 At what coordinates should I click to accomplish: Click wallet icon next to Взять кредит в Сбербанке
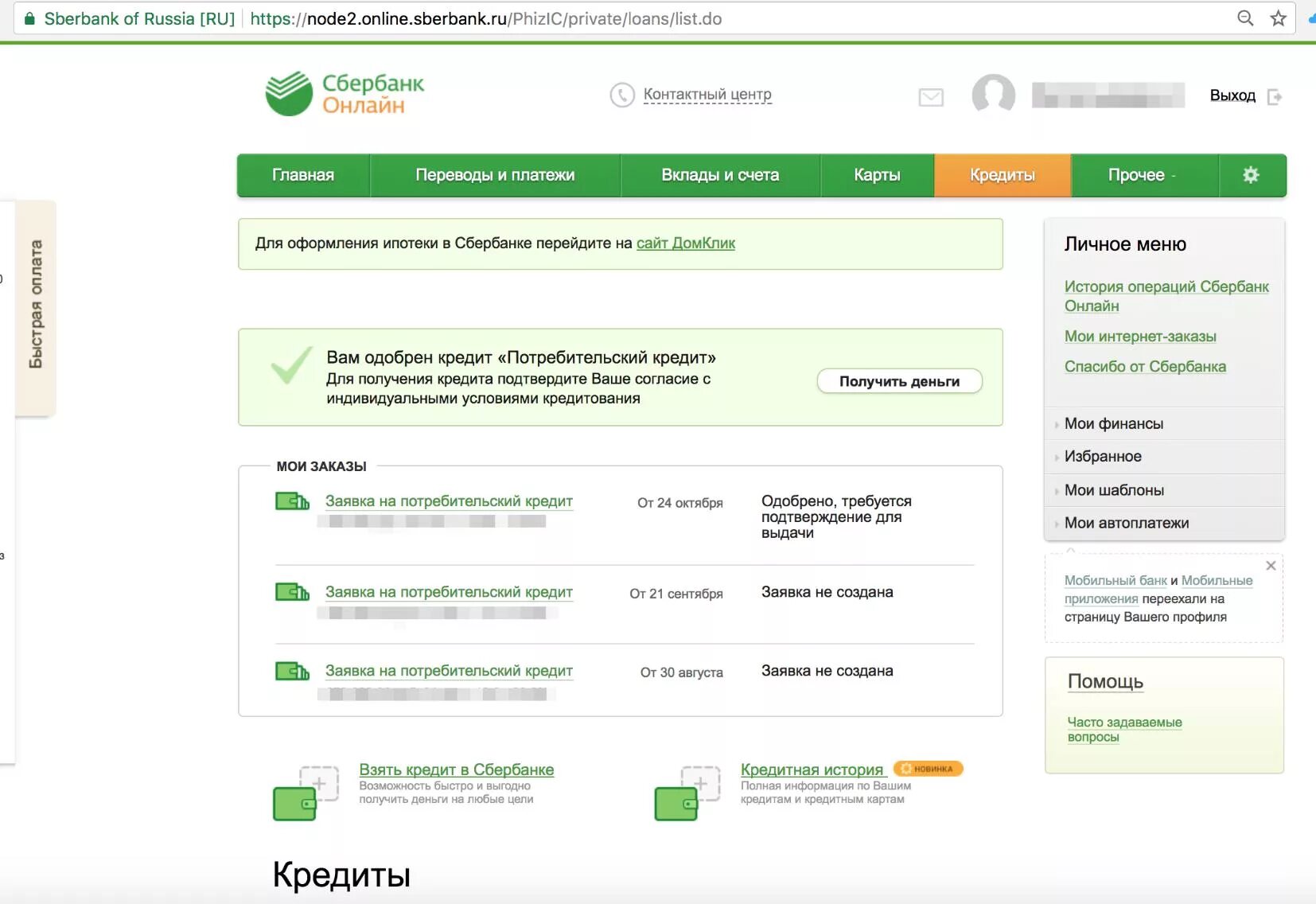306,793
